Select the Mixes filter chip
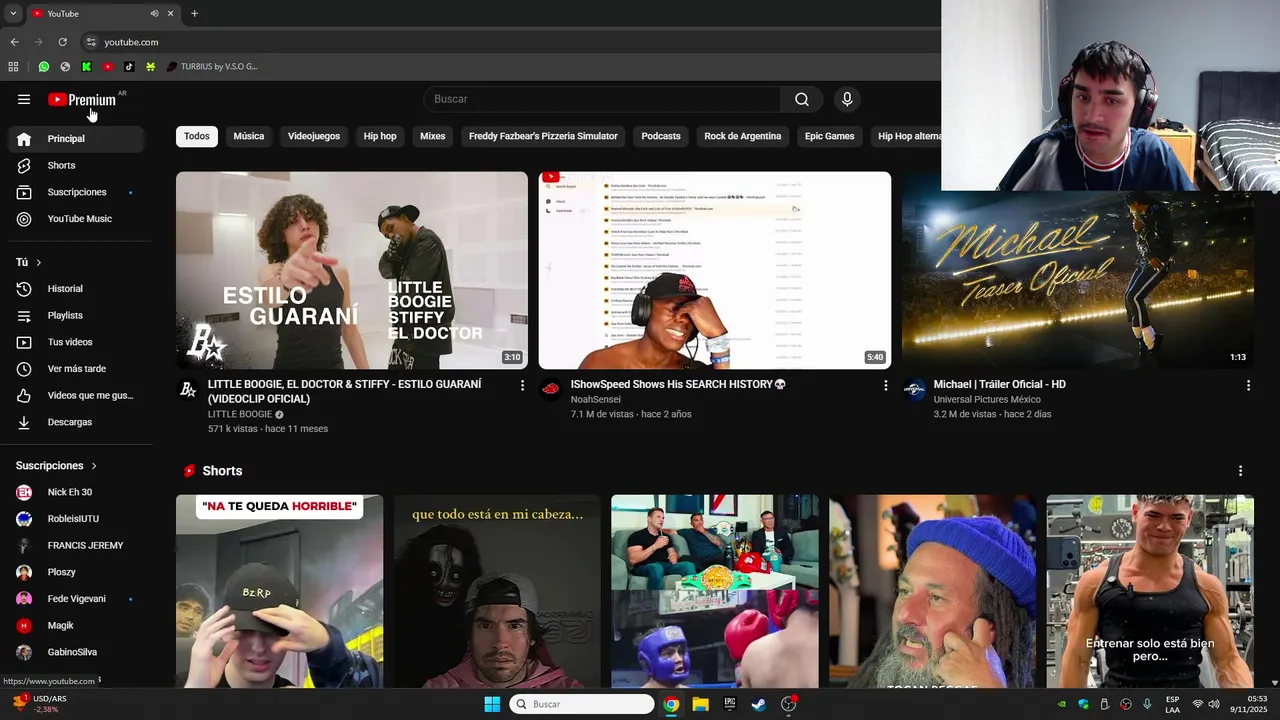The height and width of the screenshot is (720, 1280). click(433, 136)
